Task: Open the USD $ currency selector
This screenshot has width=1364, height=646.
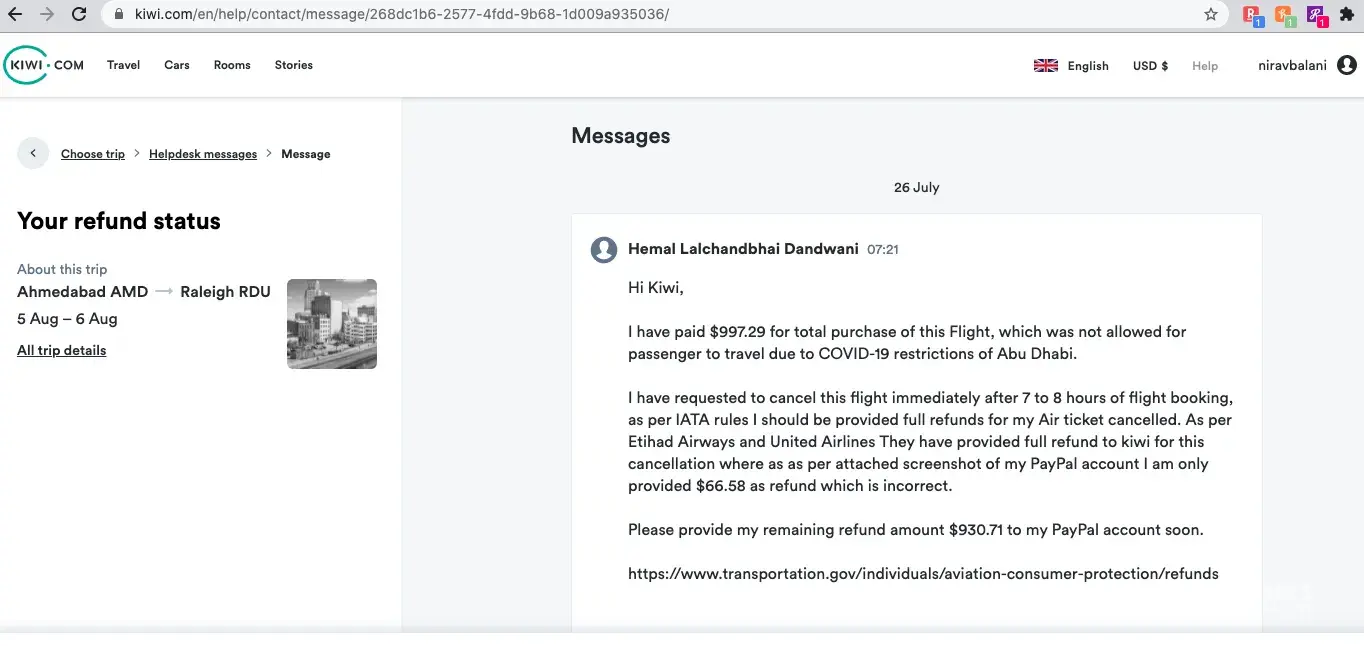Action: (x=1150, y=66)
